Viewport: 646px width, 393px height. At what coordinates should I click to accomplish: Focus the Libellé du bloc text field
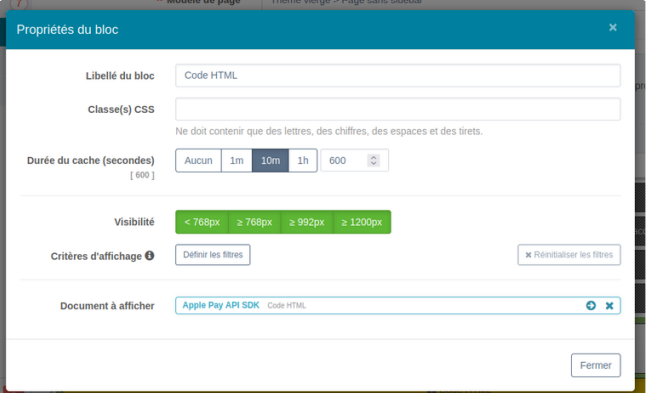398,75
